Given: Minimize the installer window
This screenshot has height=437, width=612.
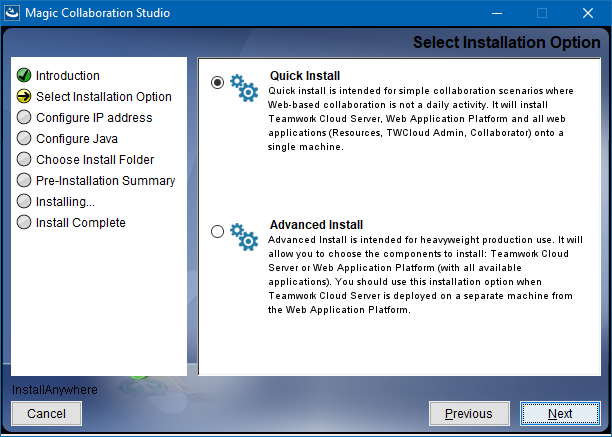Looking at the screenshot, I should pos(497,13).
